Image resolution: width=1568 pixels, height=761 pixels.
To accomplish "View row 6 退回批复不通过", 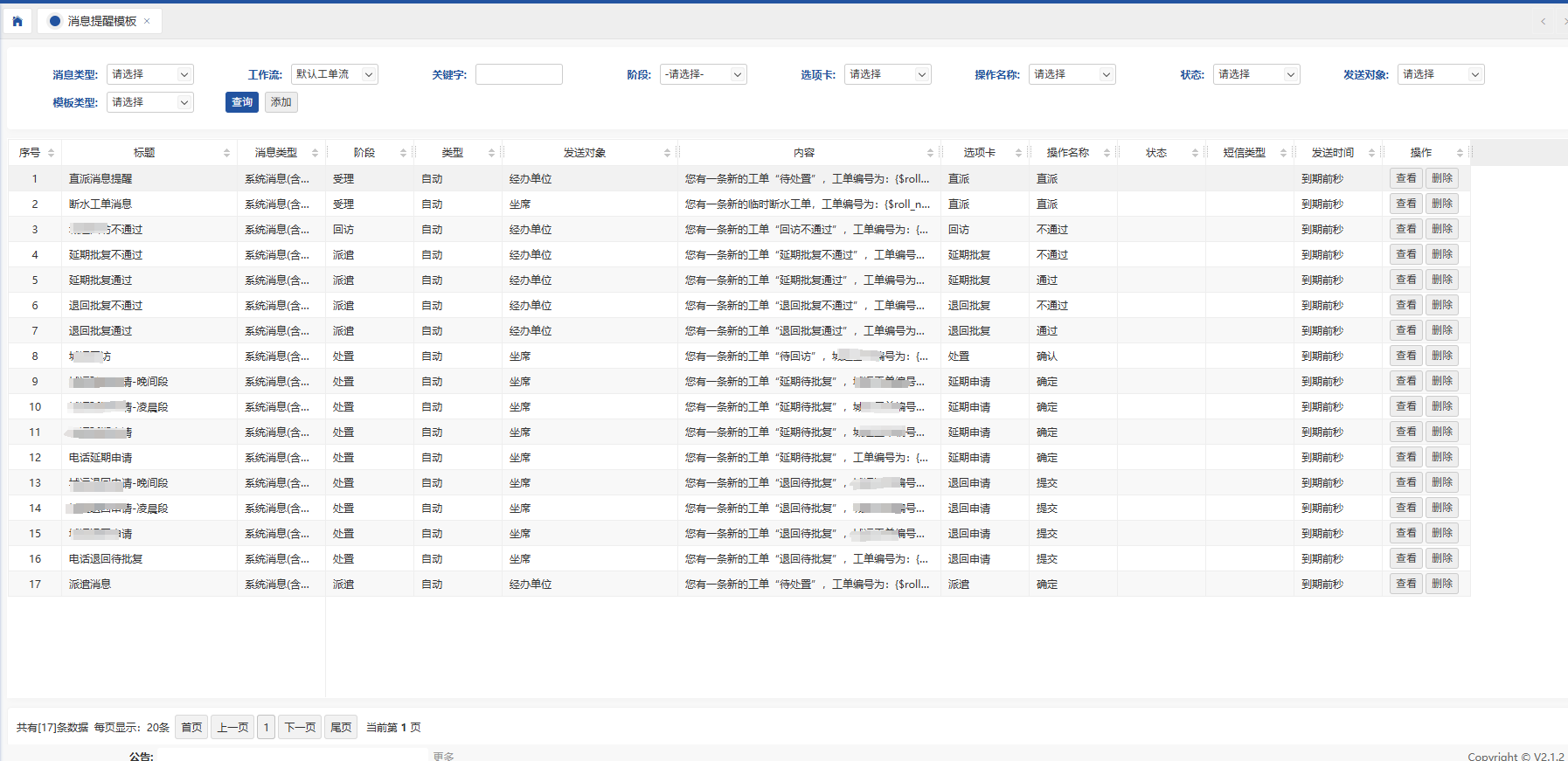I will (x=1405, y=305).
